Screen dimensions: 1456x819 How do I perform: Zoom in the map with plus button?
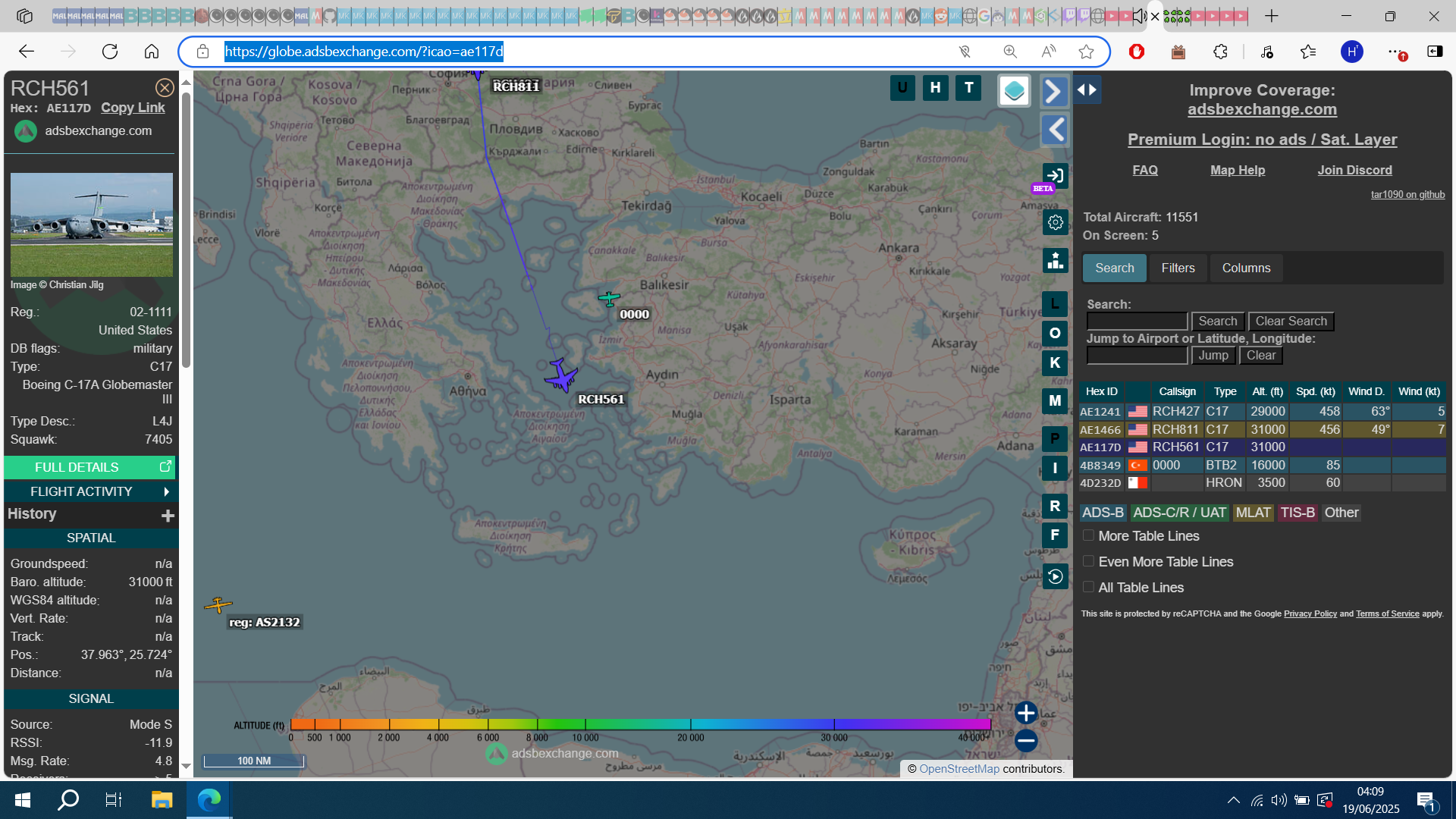click(x=1026, y=713)
